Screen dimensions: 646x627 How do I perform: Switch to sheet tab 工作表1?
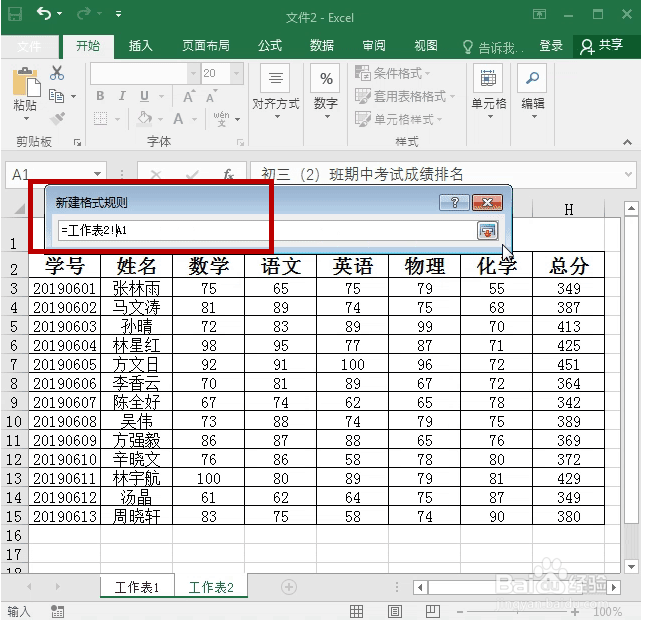137,587
